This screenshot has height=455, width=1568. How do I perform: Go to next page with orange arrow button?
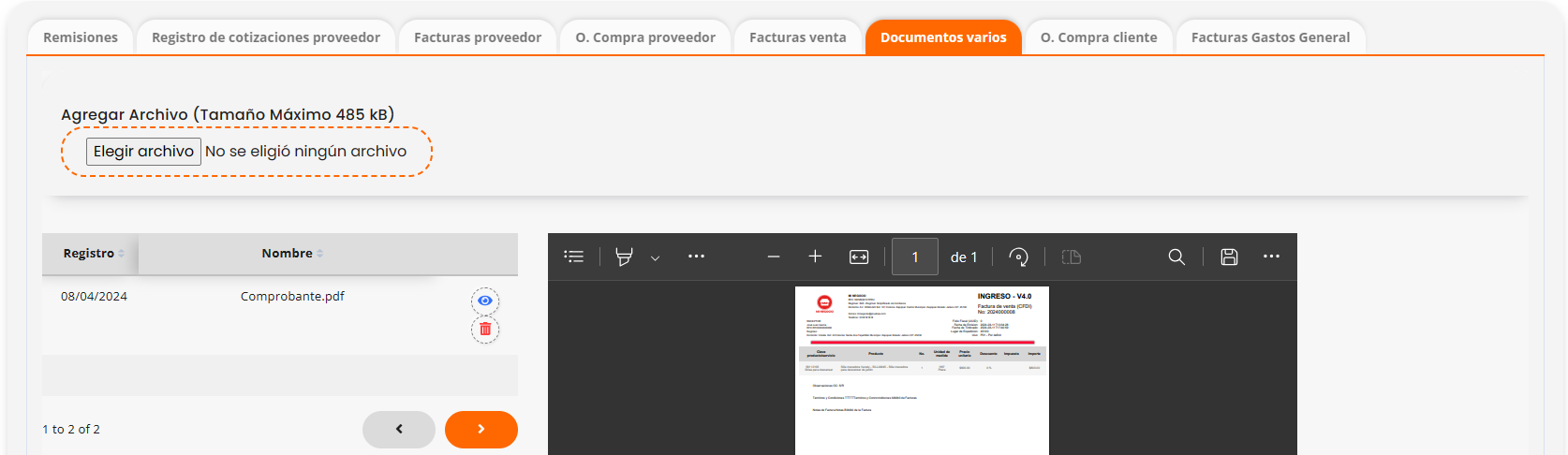click(x=481, y=429)
